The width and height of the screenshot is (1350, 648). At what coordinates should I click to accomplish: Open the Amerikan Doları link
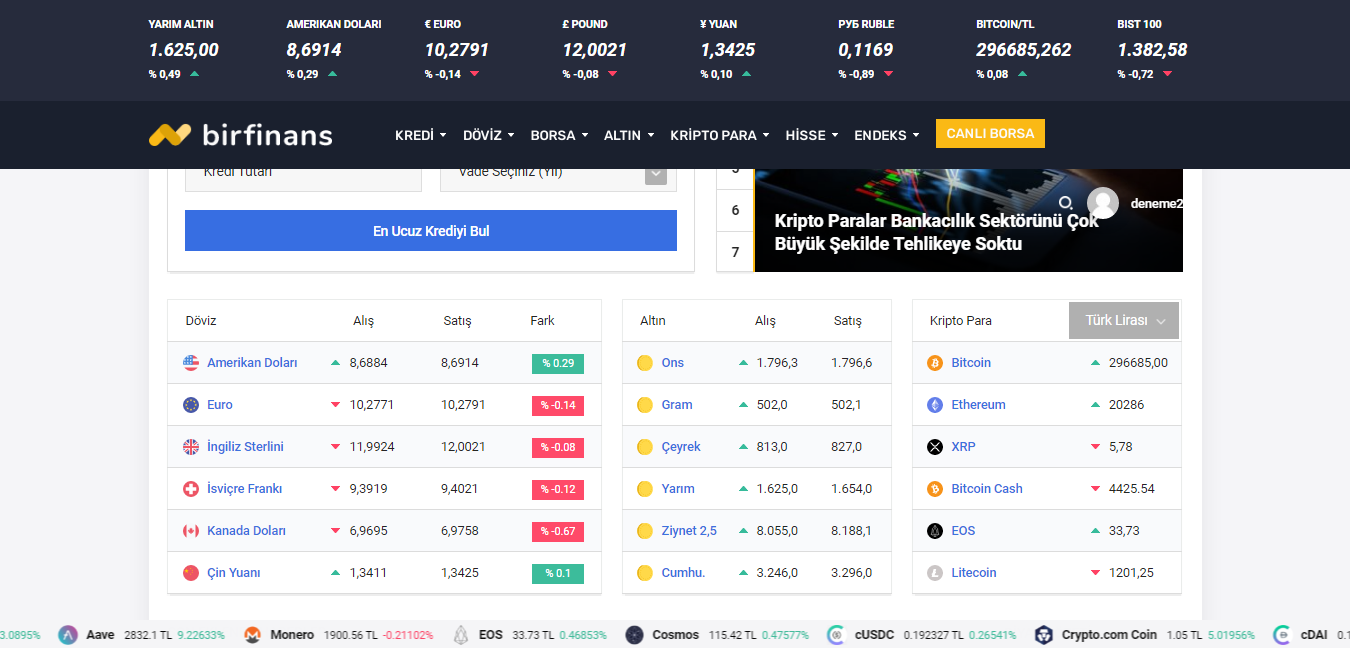point(252,363)
